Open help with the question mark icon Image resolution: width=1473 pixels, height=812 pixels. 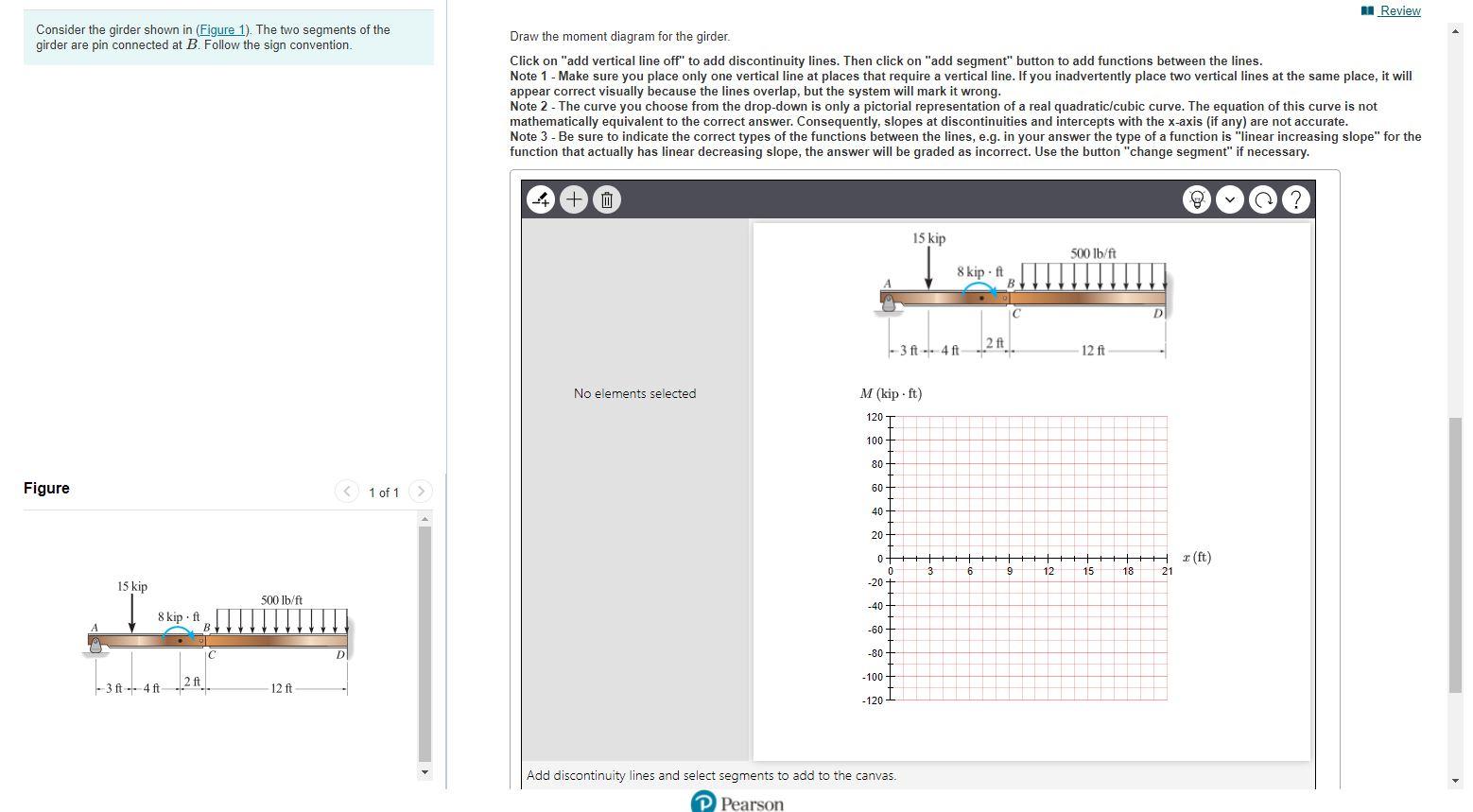(1296, 199)
